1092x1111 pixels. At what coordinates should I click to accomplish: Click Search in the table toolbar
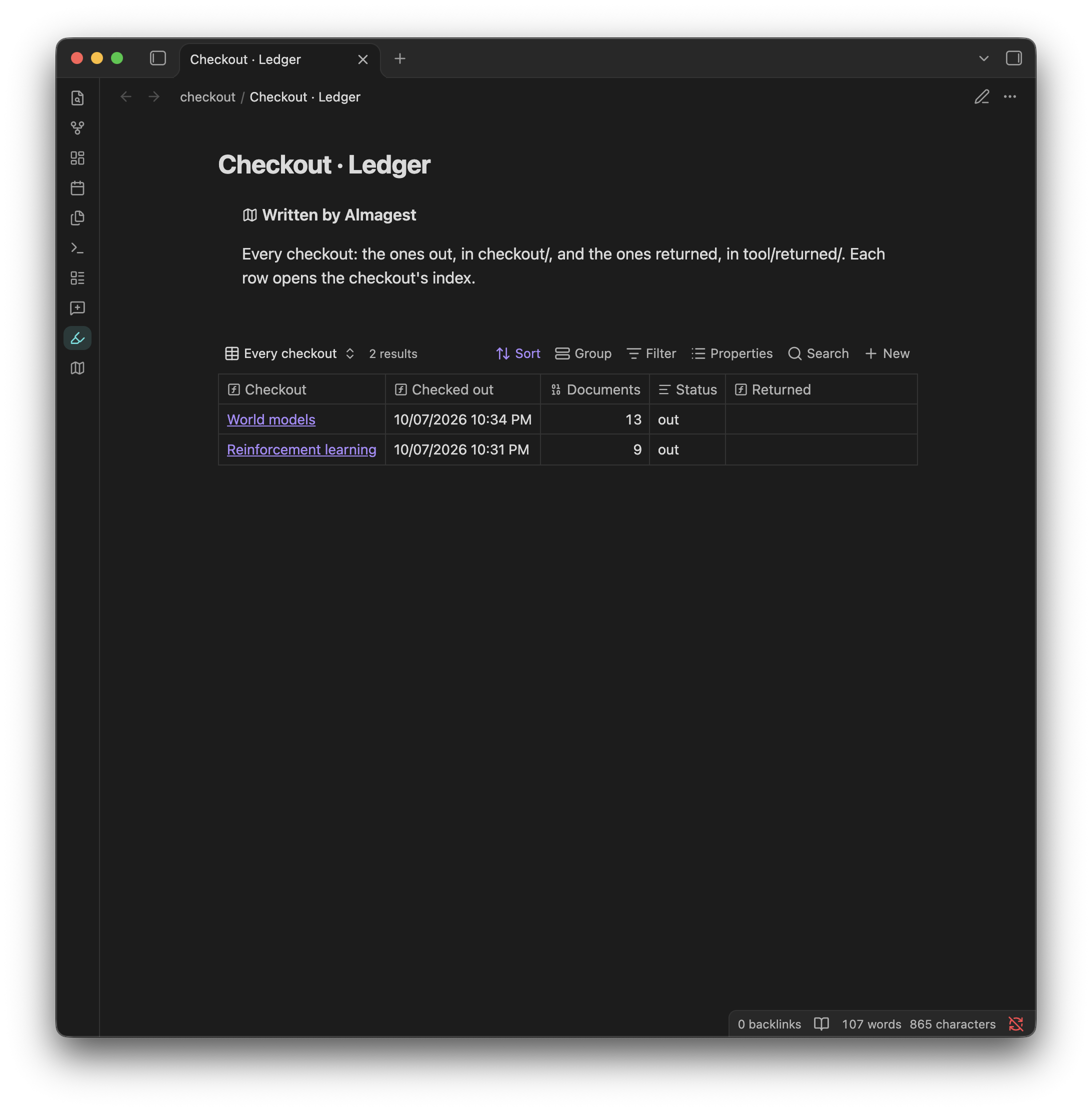(818, 353)
